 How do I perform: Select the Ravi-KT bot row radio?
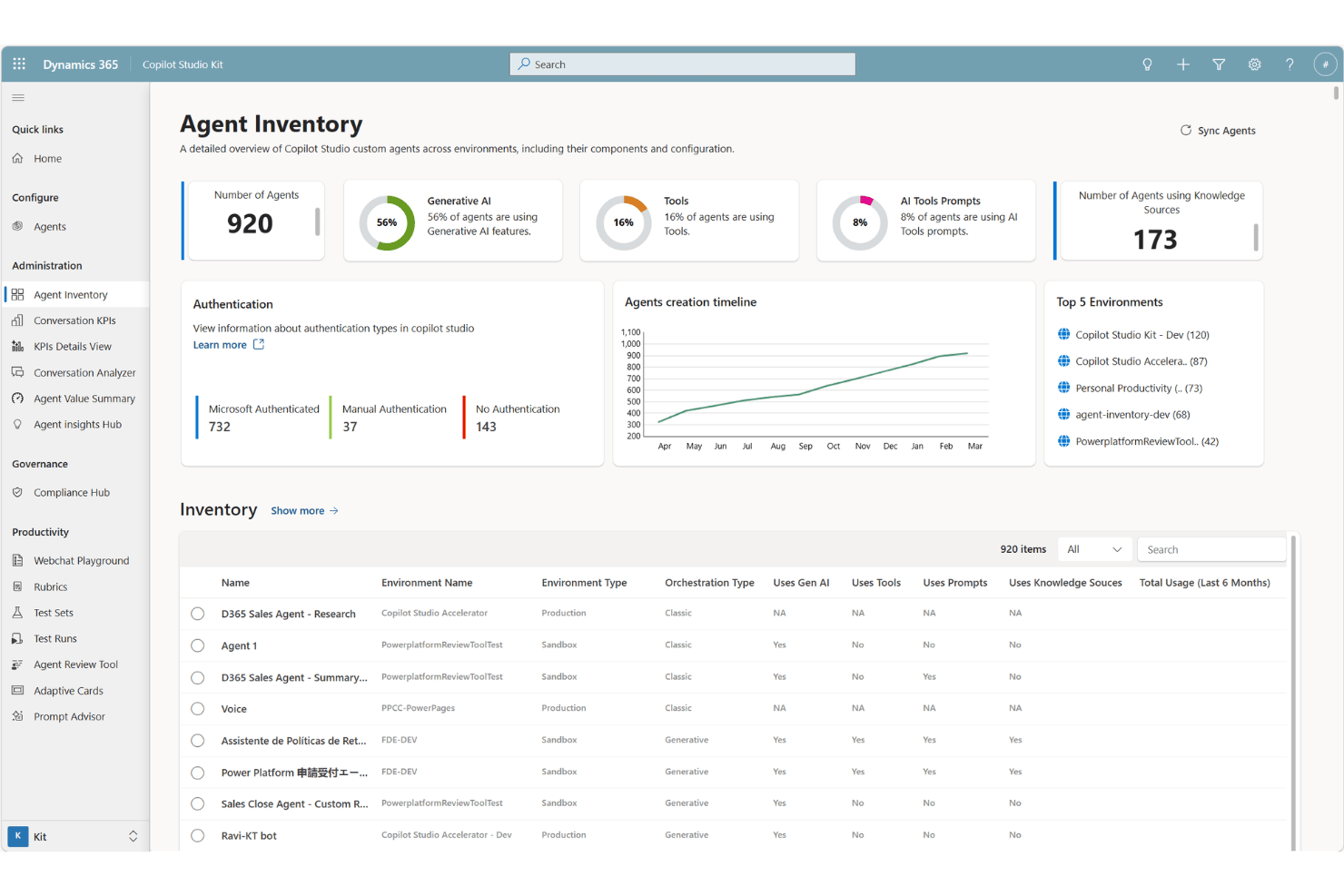tap(197, 835)
